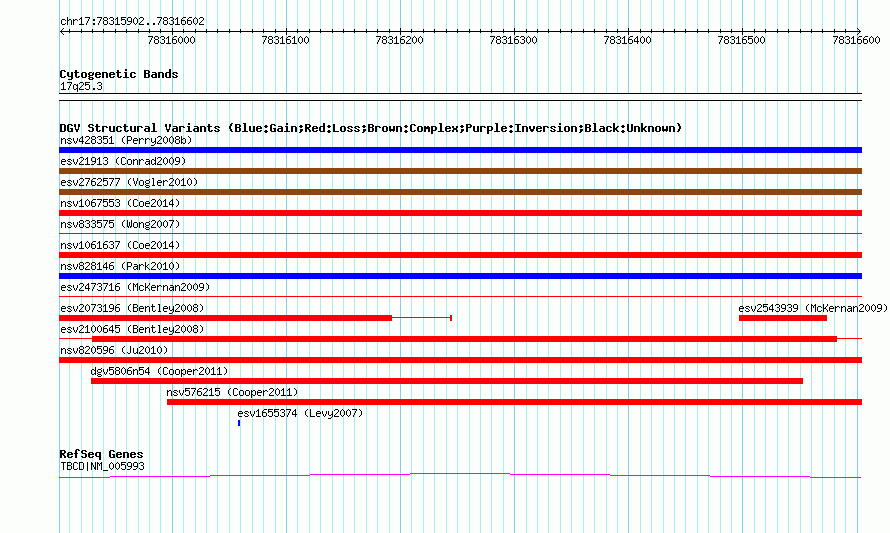Click the chr17:78315902..78316602 region label

tap(132, 21)
